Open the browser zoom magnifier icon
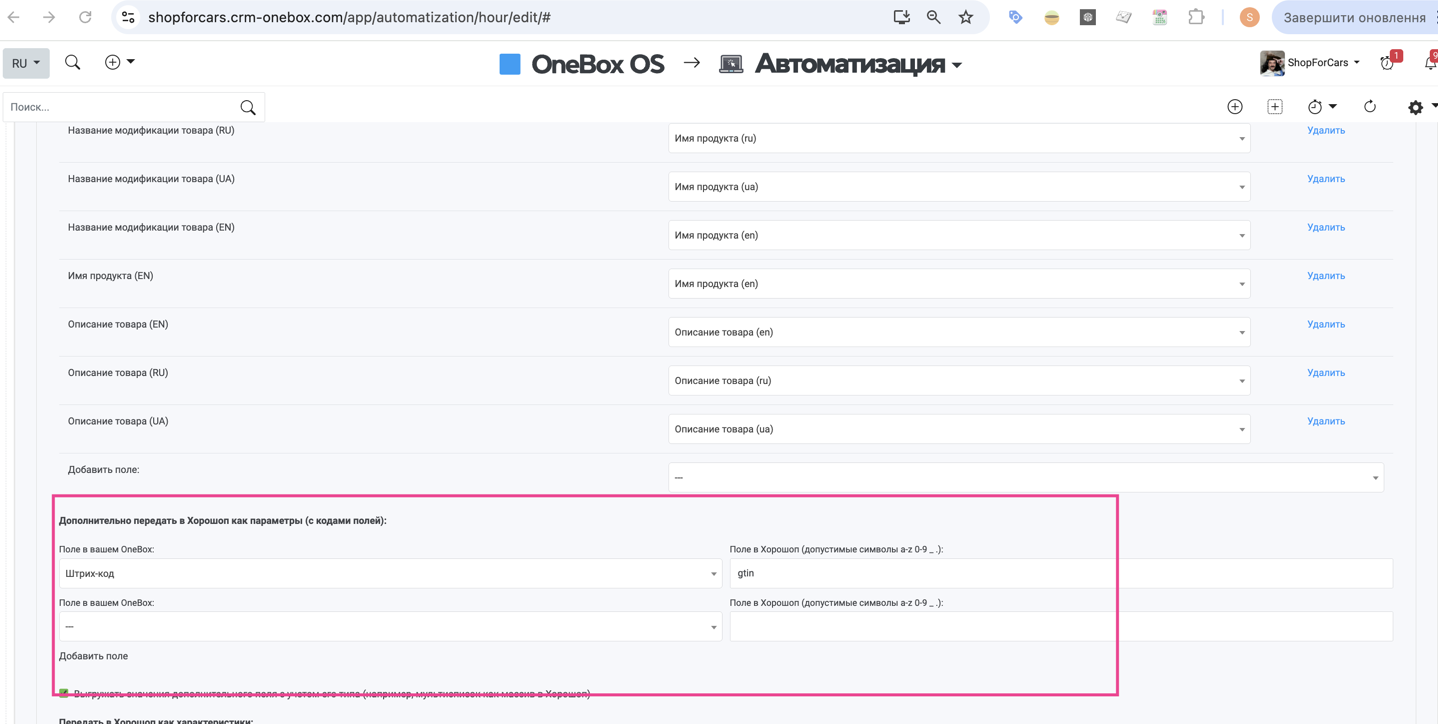 [933, 17]
